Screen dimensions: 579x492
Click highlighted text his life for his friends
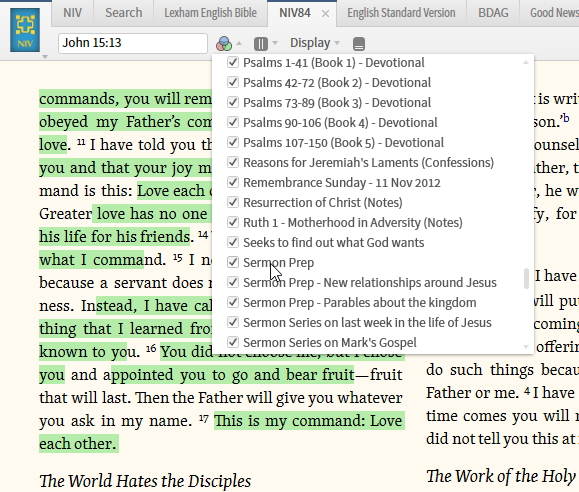pos(114,236)
